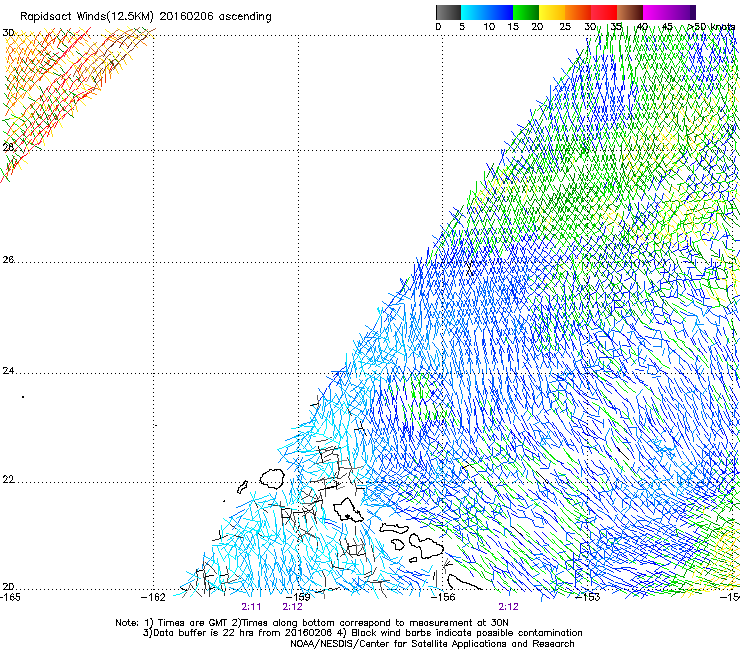Click the longitude label '-162' on bottom axis

[x=154, y=597]
